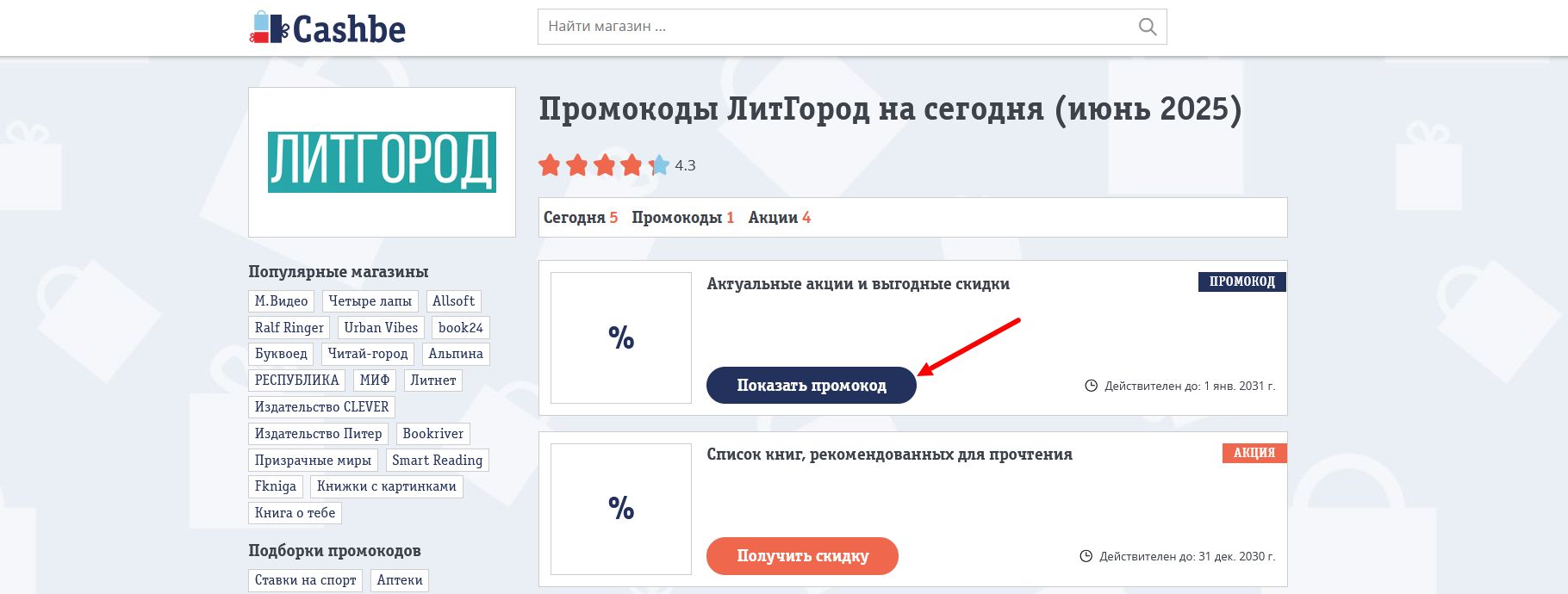Open the Читай-город store tag
Screen dimensions: 1568x594
368,354
